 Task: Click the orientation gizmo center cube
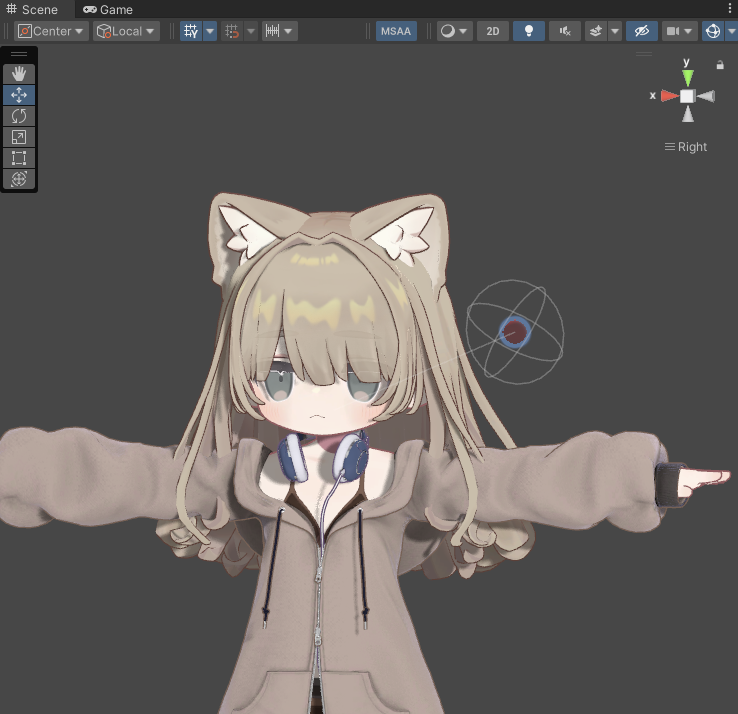[x=687, y=96]
